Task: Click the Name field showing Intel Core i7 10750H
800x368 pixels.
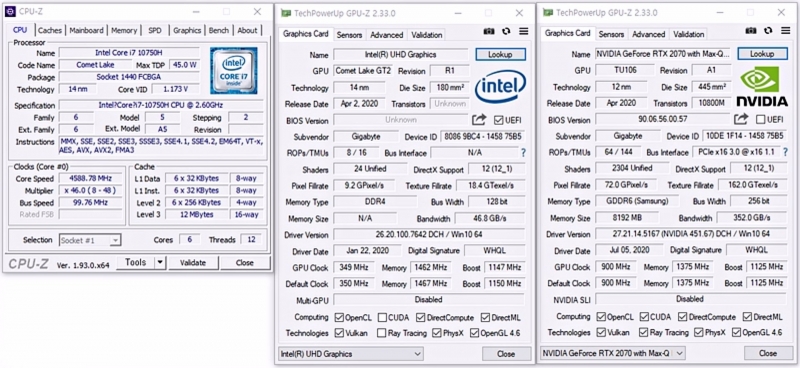Action: [129, 53]
